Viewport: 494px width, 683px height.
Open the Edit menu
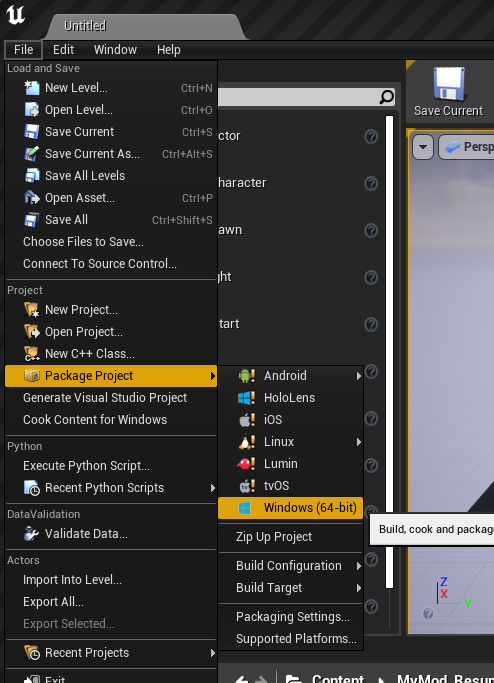coord(63,50)
